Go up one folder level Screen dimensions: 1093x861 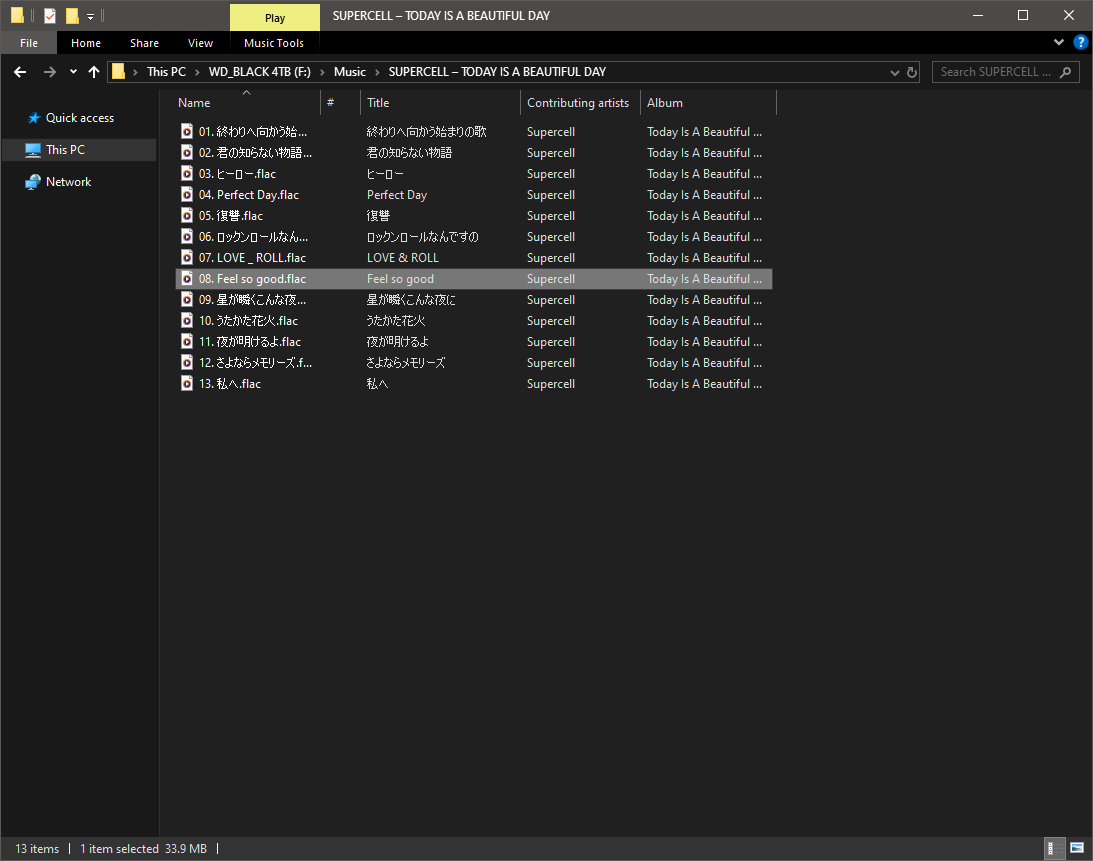coord(94,72)
